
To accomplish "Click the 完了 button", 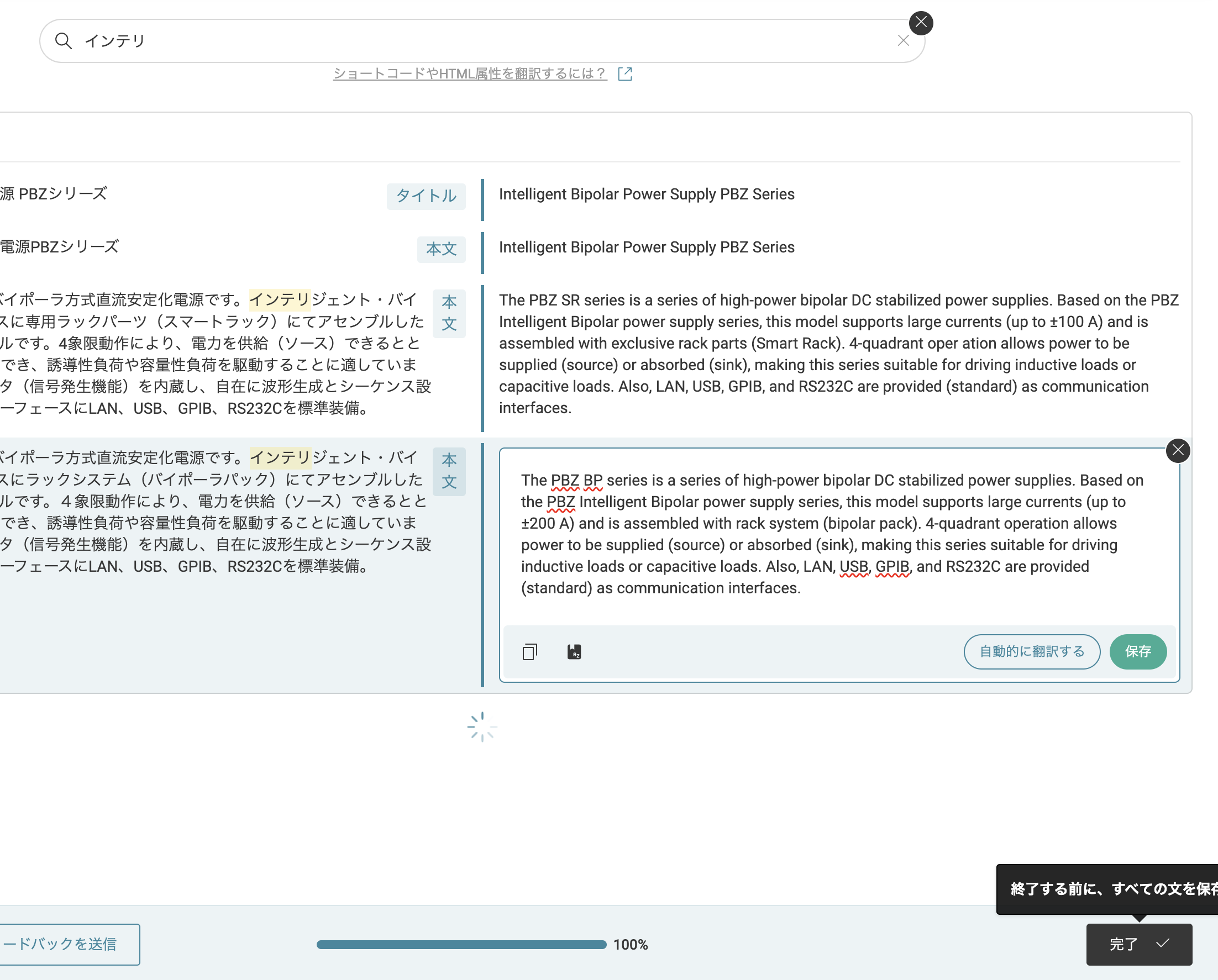I will click(x=1139, y=944).
